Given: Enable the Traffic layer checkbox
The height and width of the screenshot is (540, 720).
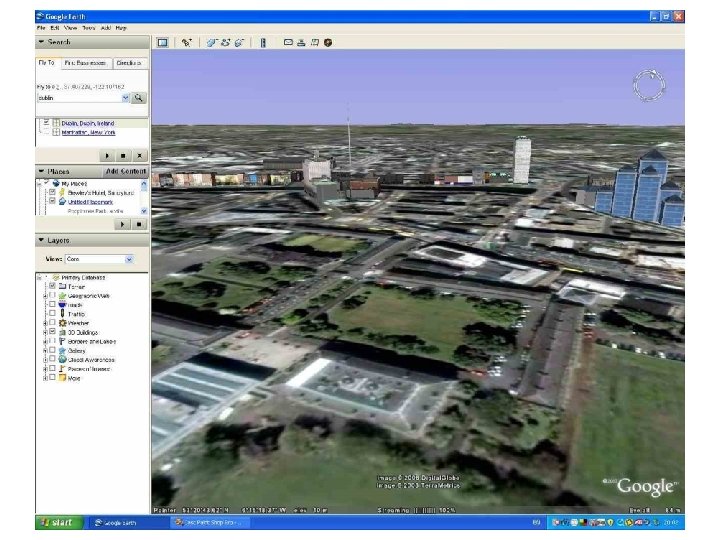Looking at the screenshot, I should (x=52, y=314).
